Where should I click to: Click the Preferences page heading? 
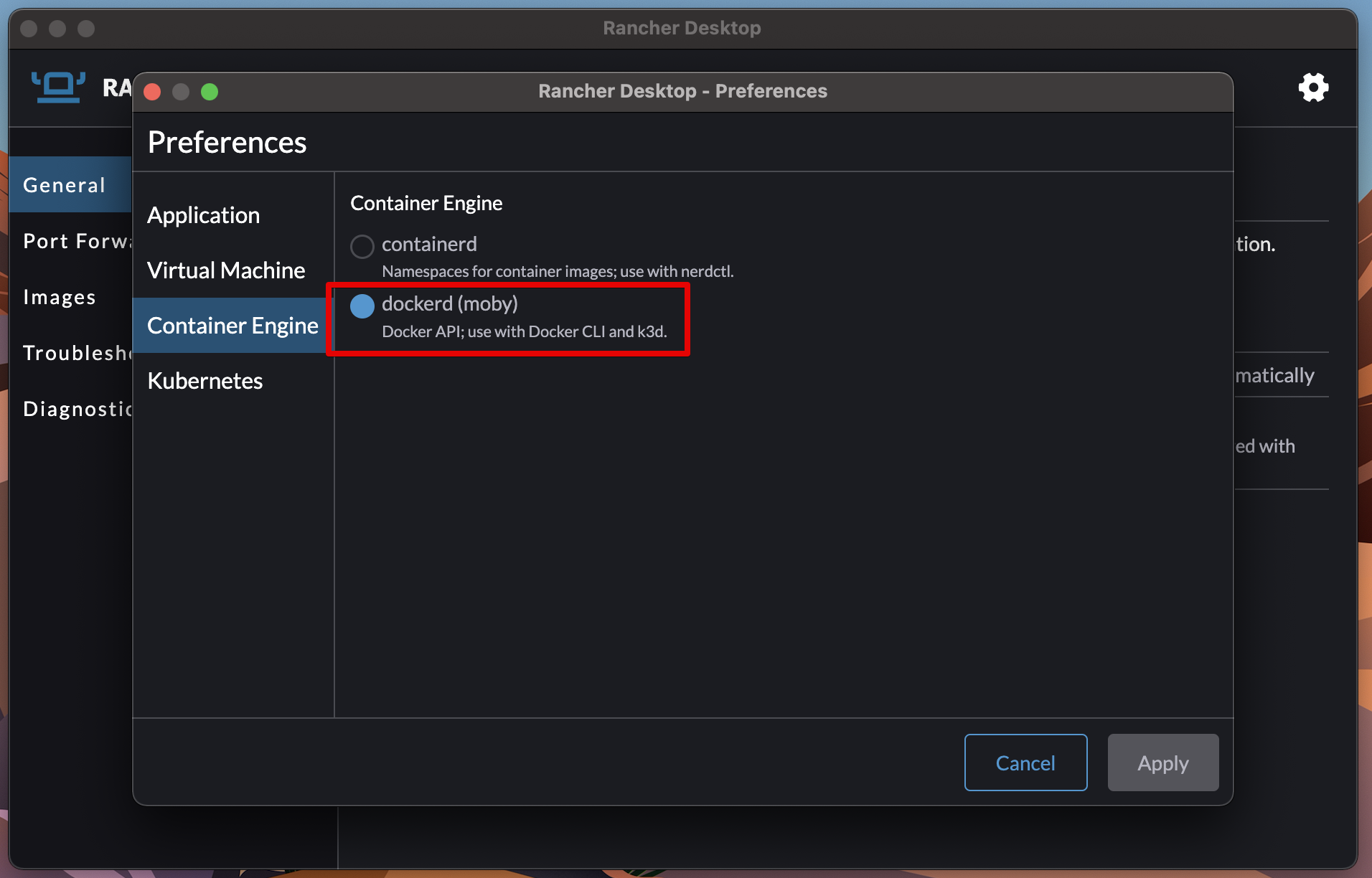coord(227,142)
